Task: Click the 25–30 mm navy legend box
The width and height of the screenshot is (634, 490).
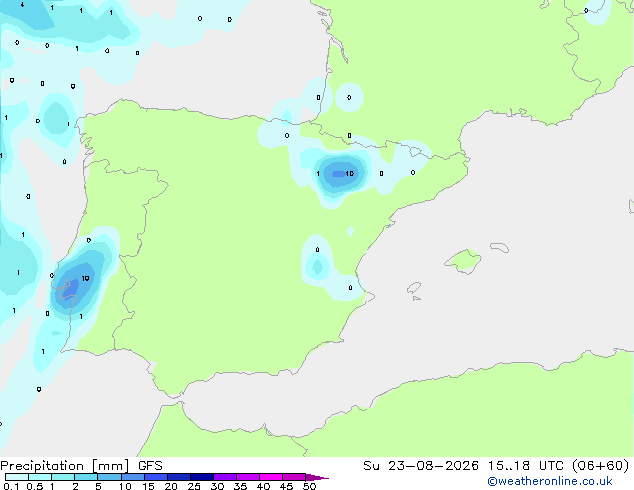Action: click(x=202, y=477)
